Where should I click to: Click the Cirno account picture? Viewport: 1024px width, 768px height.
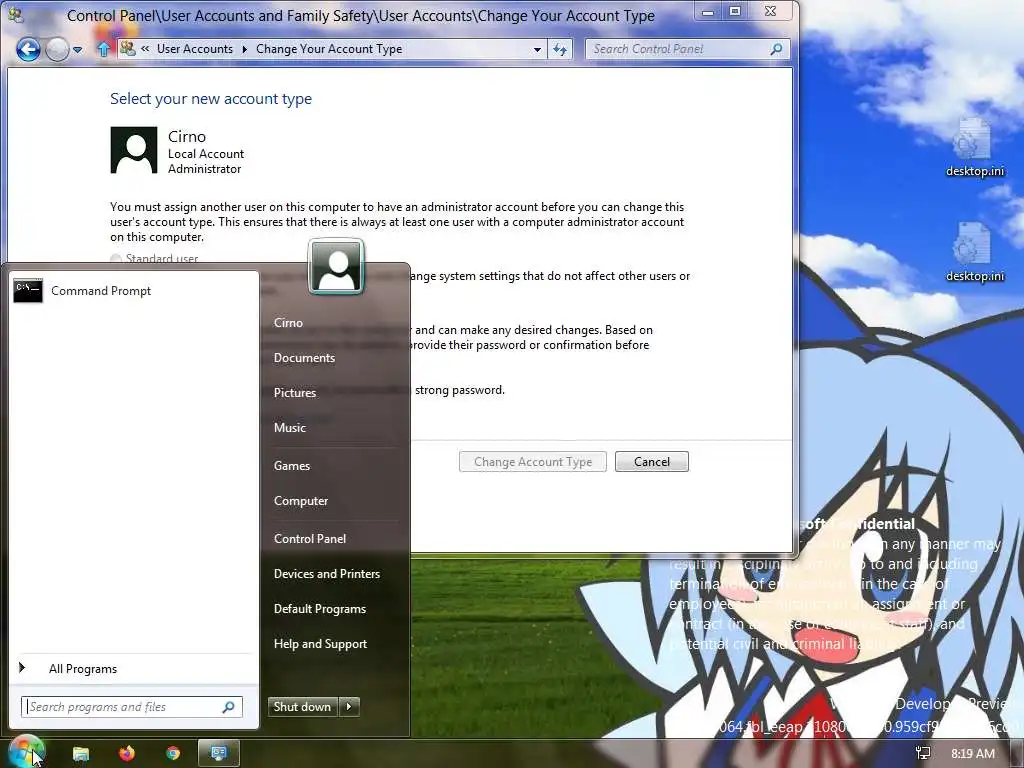point(134,150)
